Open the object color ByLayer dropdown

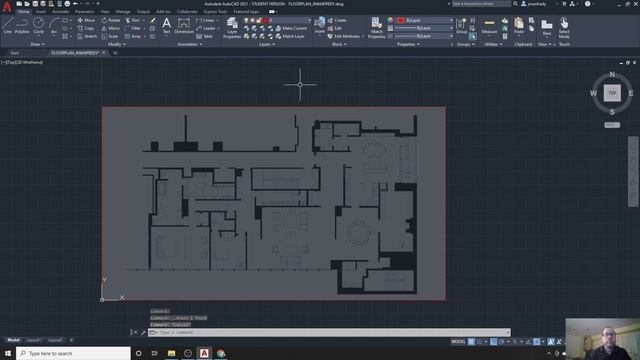(x=425, y=20)
